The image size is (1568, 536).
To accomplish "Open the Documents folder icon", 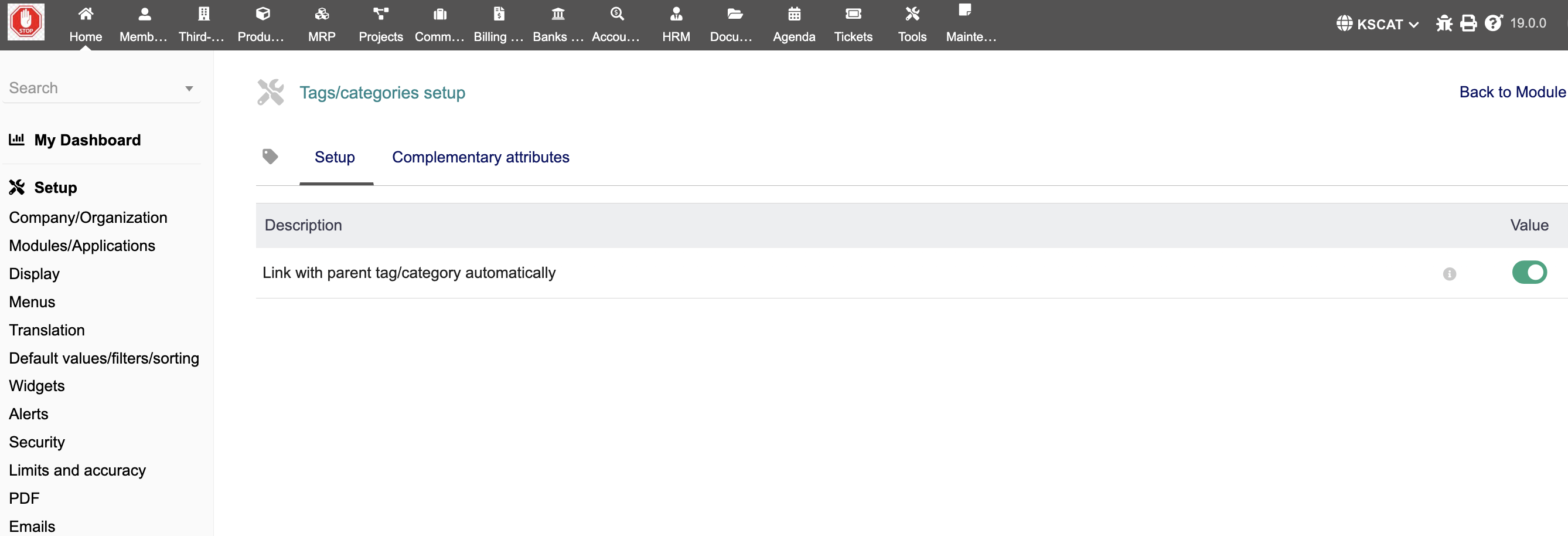I will 735,13.
